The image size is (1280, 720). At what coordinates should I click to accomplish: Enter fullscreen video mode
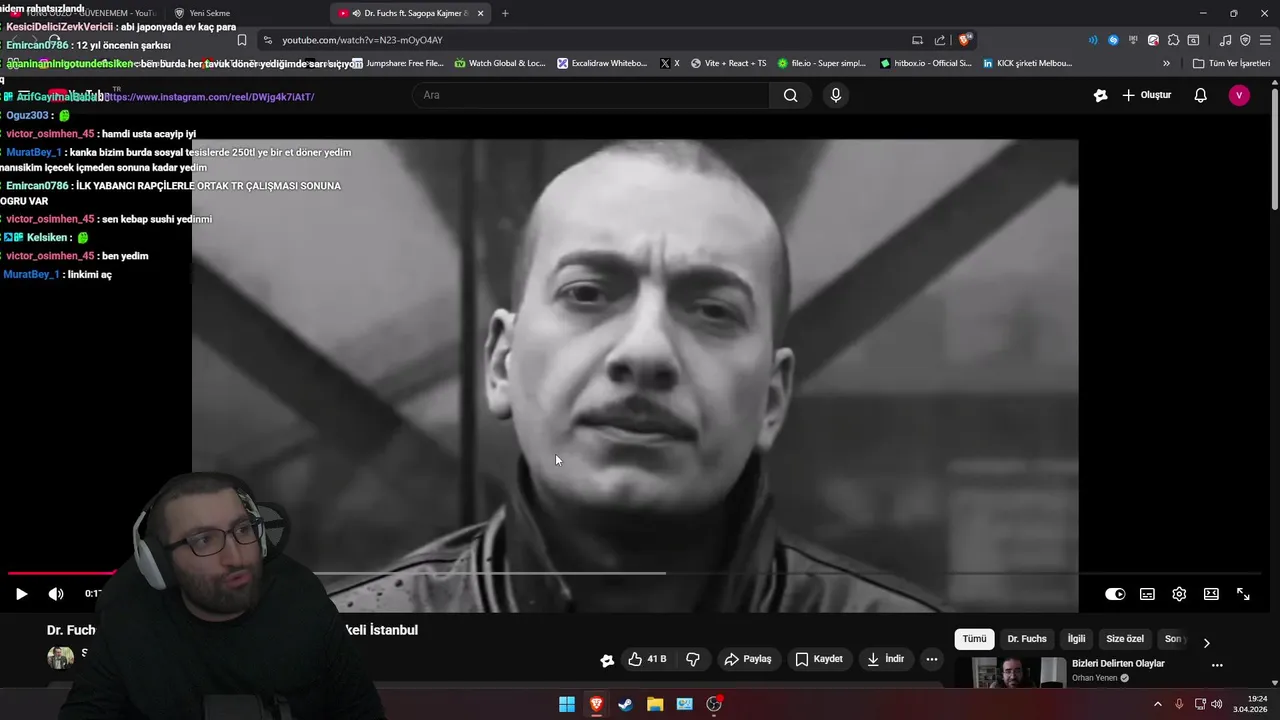tap(1243, 594)
